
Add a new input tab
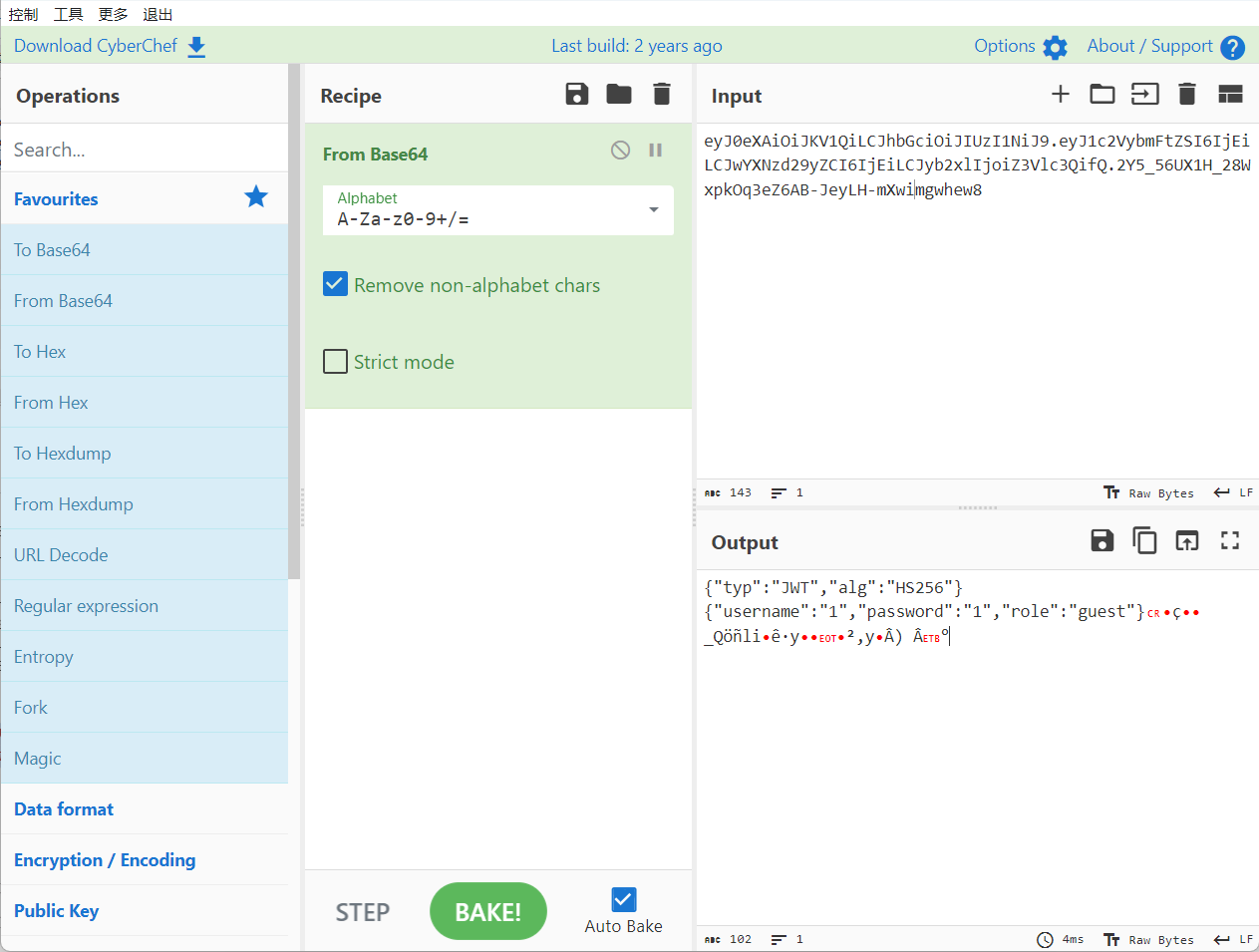click(1060, 95)
